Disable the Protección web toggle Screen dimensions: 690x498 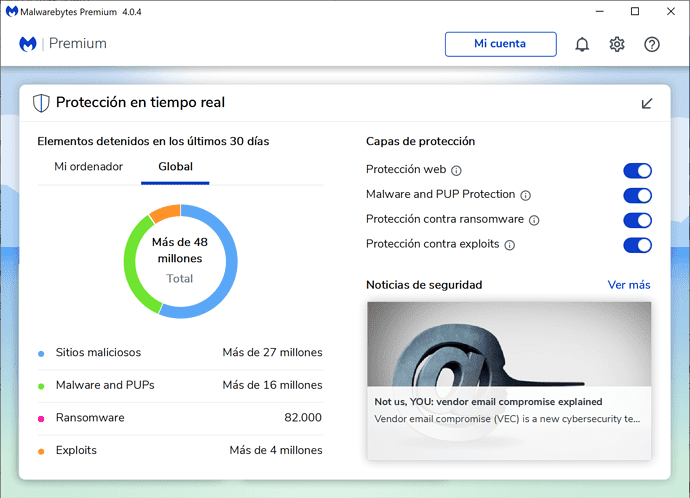point(637,171)
